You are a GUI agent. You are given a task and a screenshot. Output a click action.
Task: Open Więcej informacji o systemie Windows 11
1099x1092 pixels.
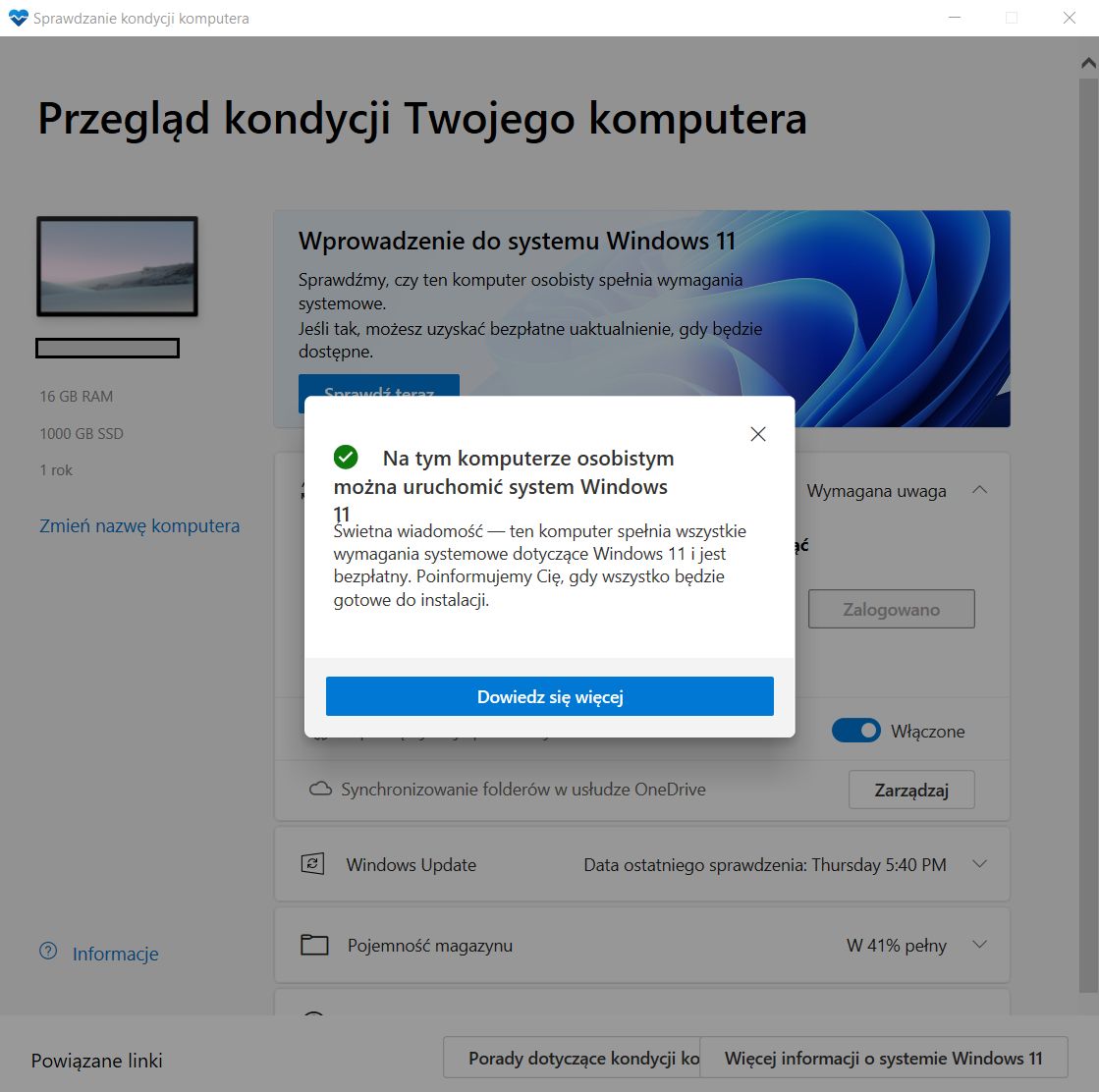click(881, 1058)
